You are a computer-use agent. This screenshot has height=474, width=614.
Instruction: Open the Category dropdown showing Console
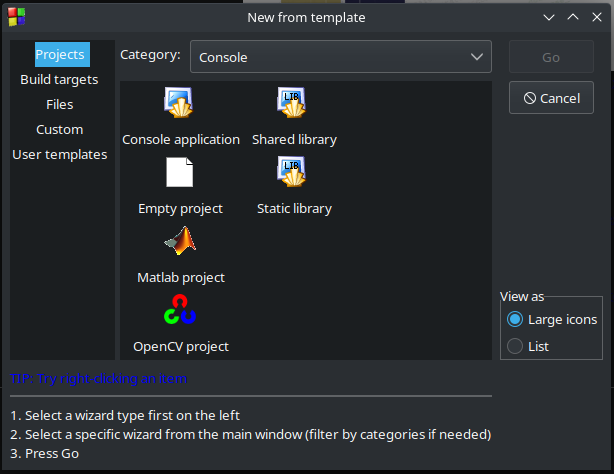point(341,57)
